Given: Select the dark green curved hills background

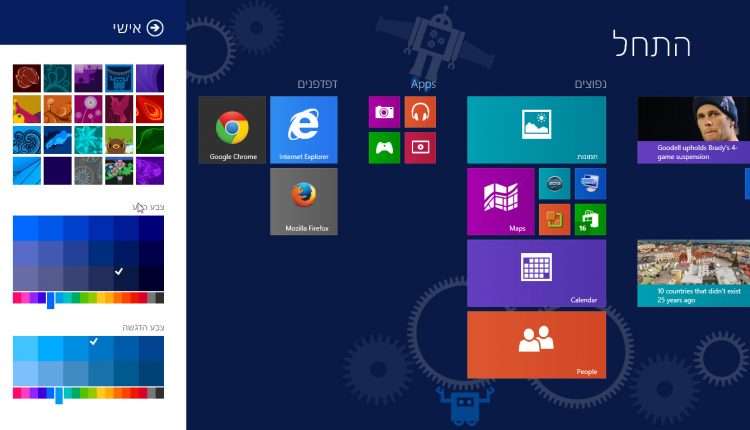Looking at the screenshot, I should point(150,140).
